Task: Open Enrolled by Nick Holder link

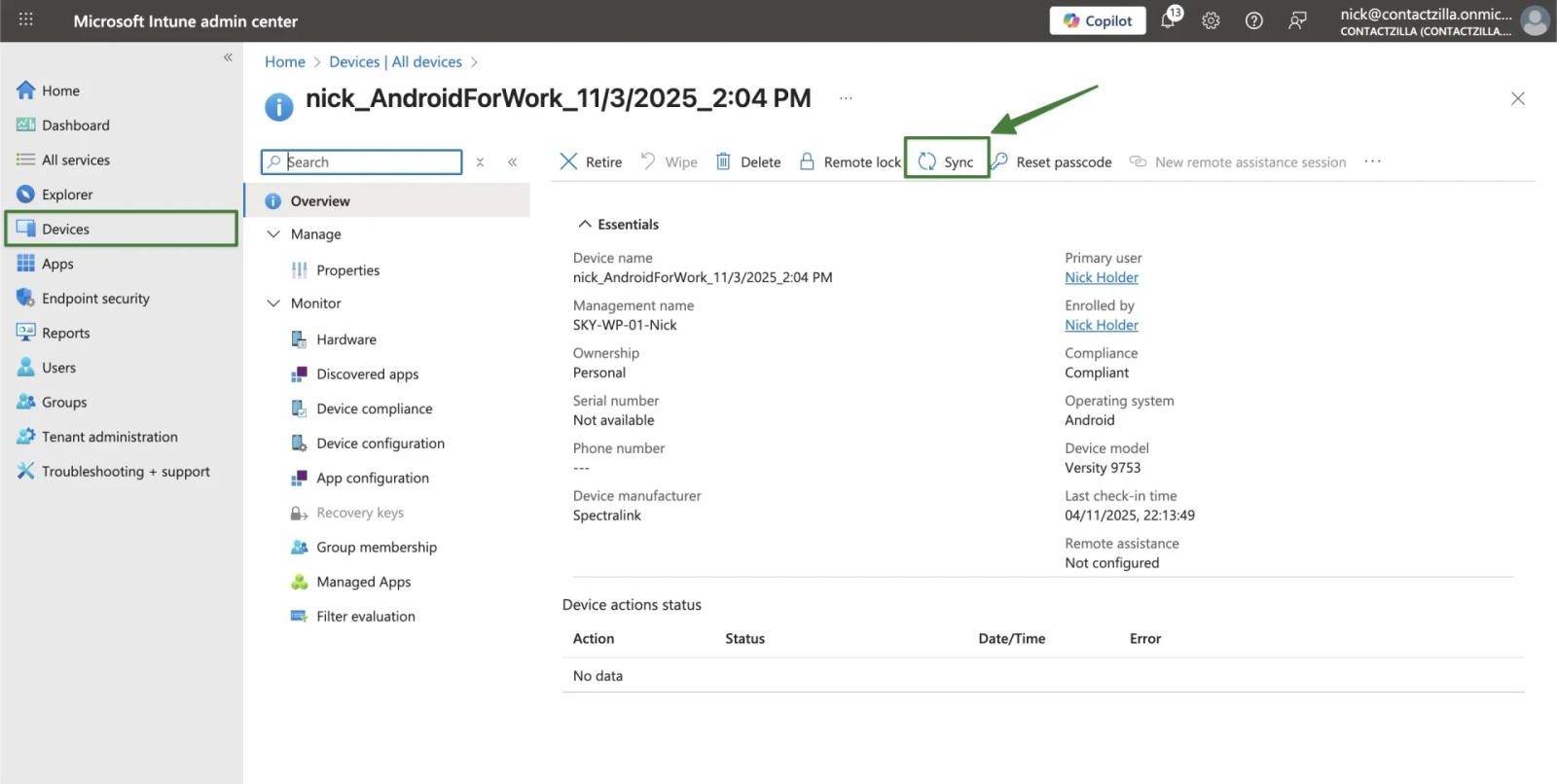Action: [1102, 325]
